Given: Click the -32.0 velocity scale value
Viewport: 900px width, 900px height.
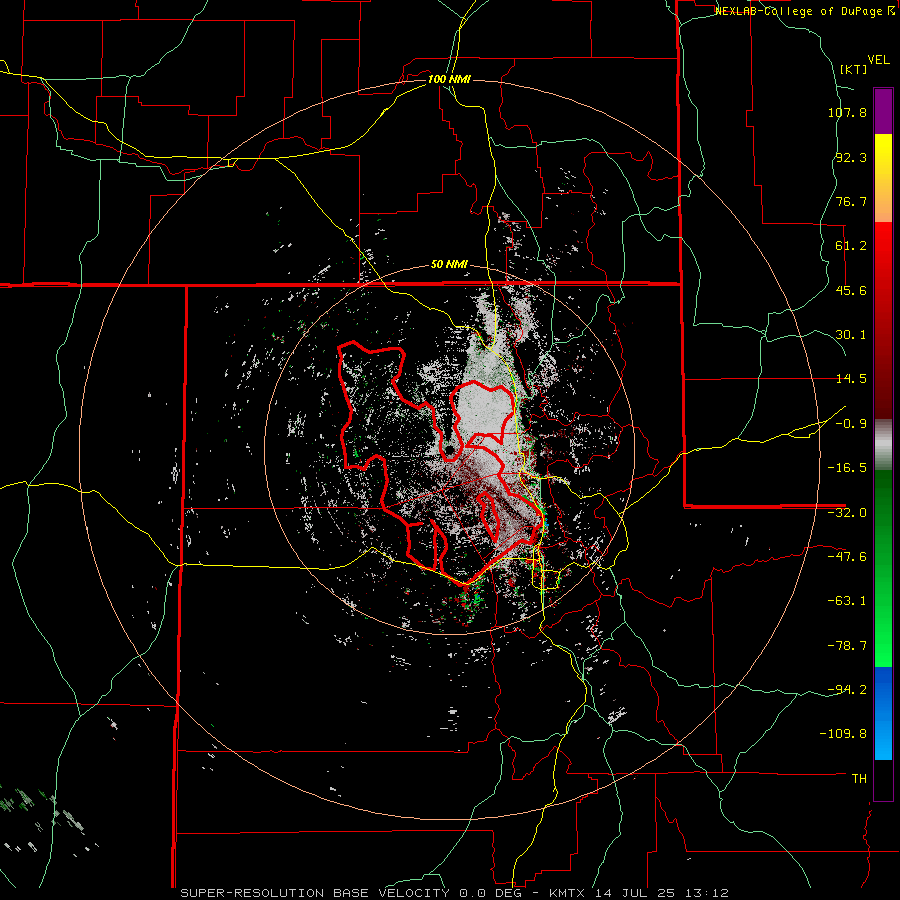Looking at the screenshot, I should tap(847, 513).
